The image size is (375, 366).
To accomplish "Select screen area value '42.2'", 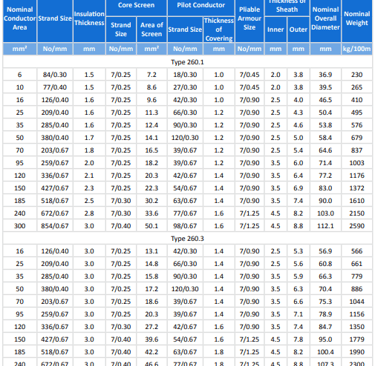I will point(151,352).
